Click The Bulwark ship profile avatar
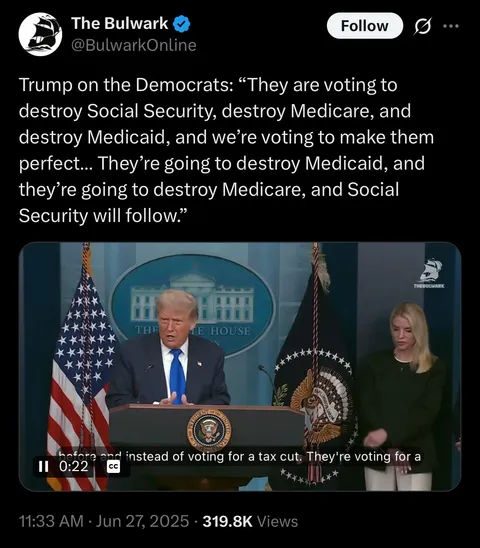 pos(40,34)
